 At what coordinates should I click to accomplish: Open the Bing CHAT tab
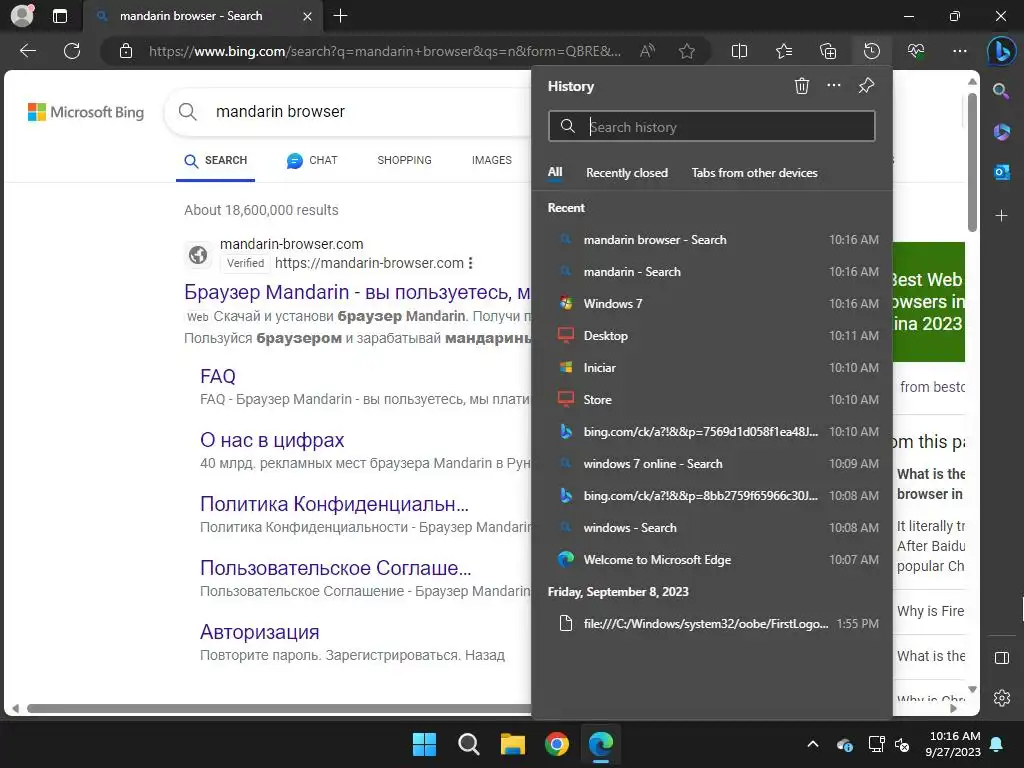click(x=312, y=161)
